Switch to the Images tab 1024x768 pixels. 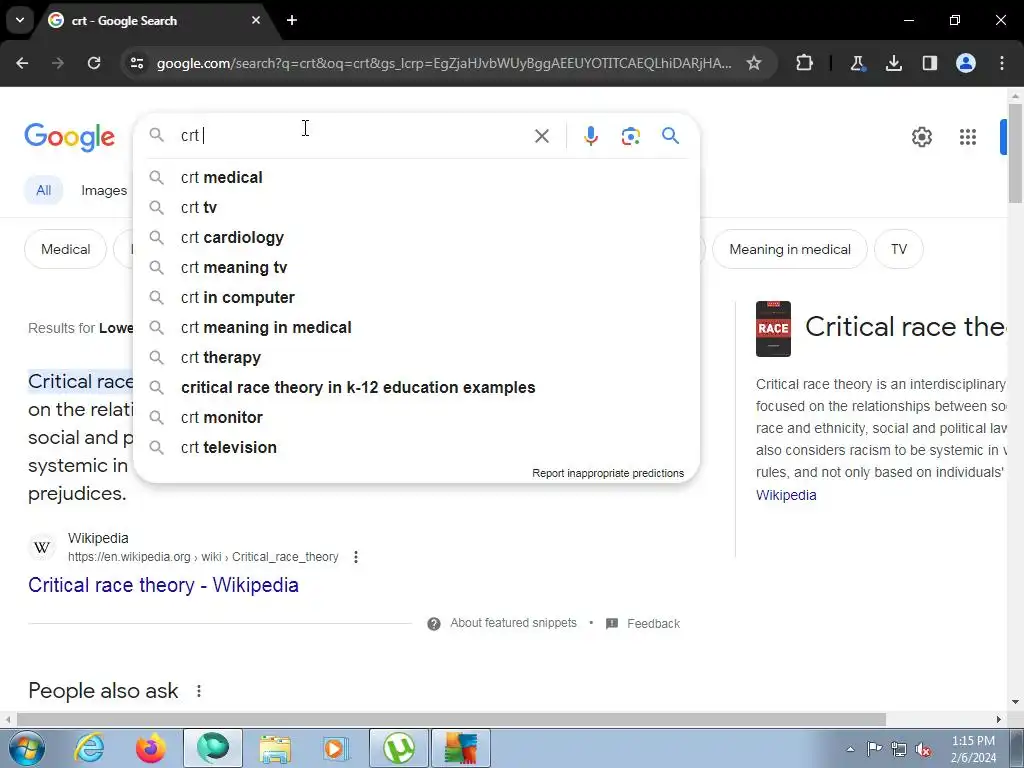point(104,190)
